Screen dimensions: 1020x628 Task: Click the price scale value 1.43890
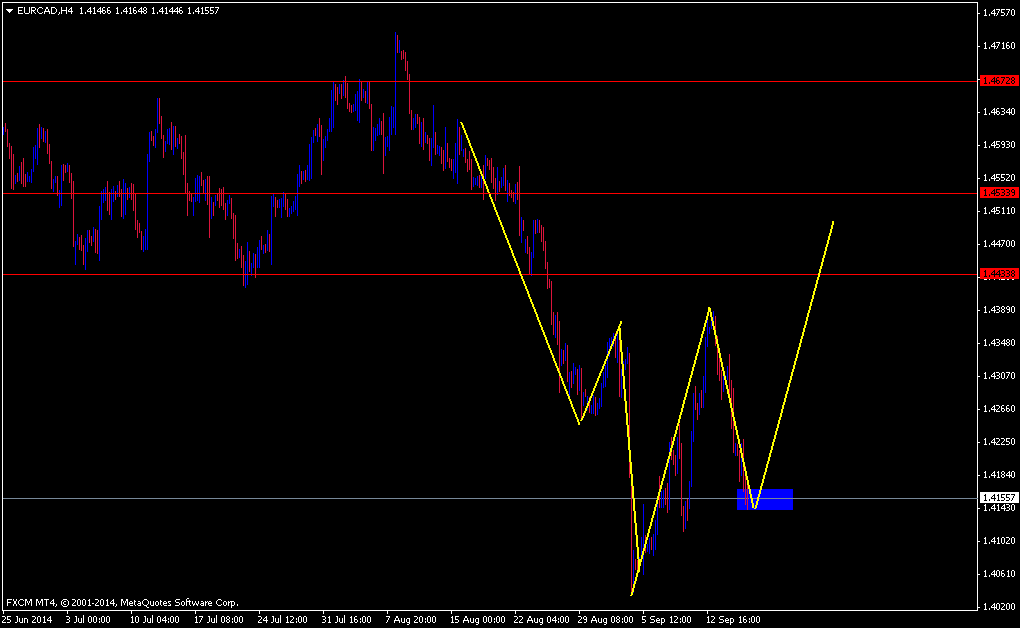(999, 310)
